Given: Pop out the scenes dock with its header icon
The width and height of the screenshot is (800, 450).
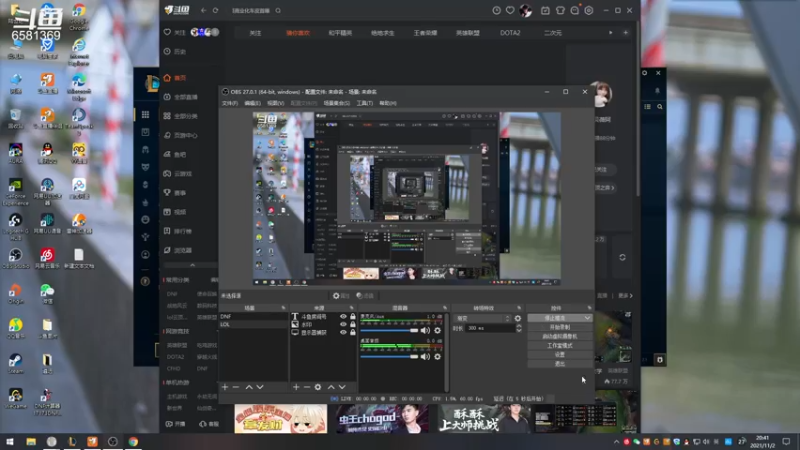Looking at the screenshot, I should click(283, 308).
